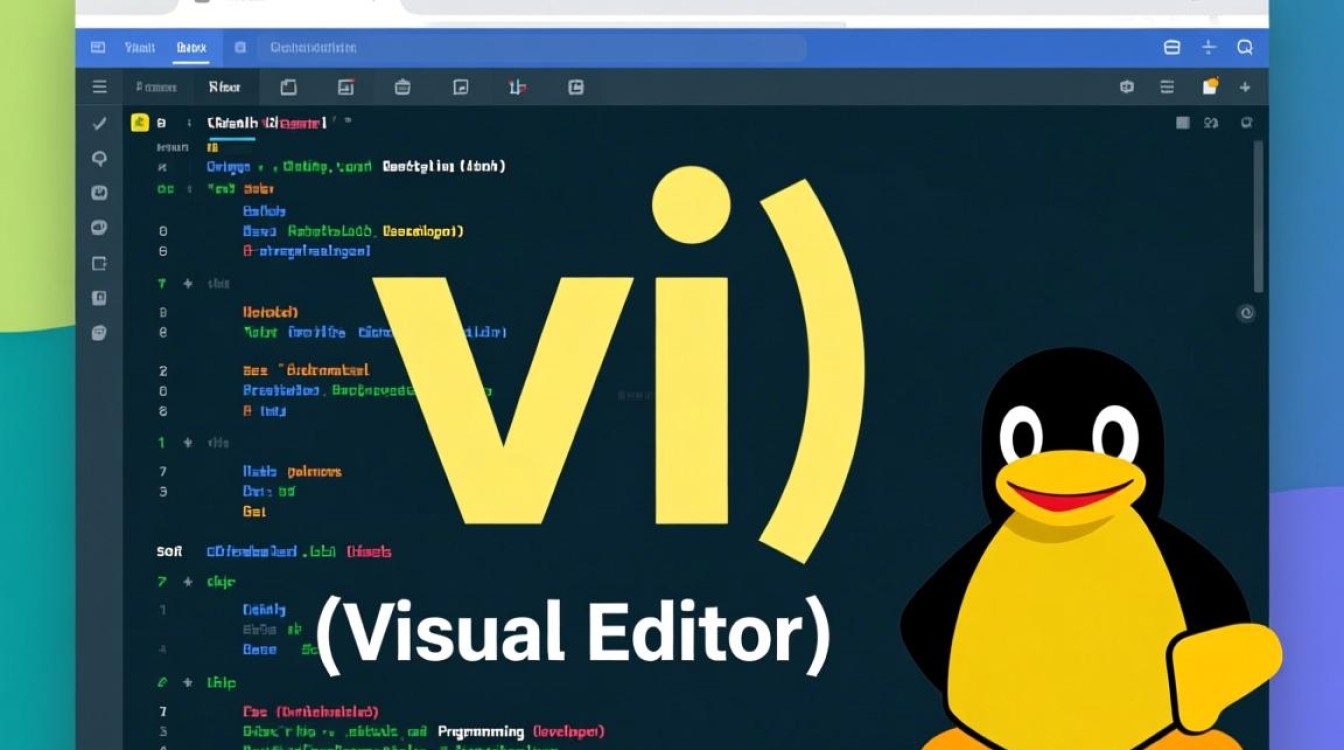Select the clipboard icon on the top toolbar
1344x750 pixels.
[x=289, y=87]
